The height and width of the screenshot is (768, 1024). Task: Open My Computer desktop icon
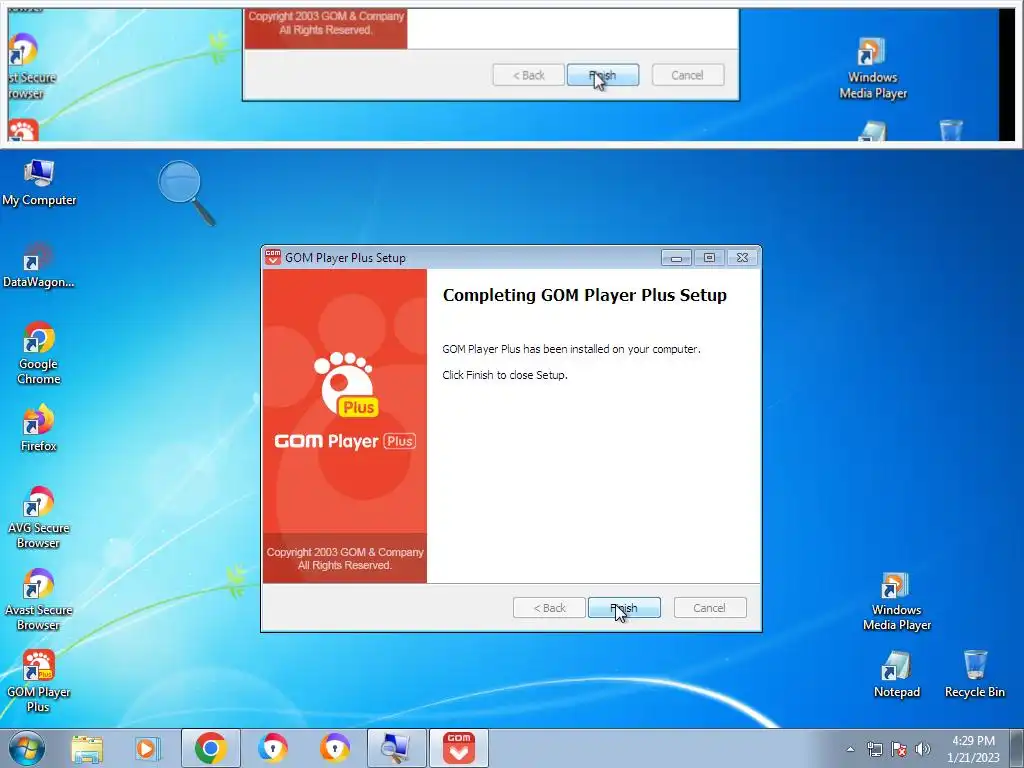tap(39, 183)
